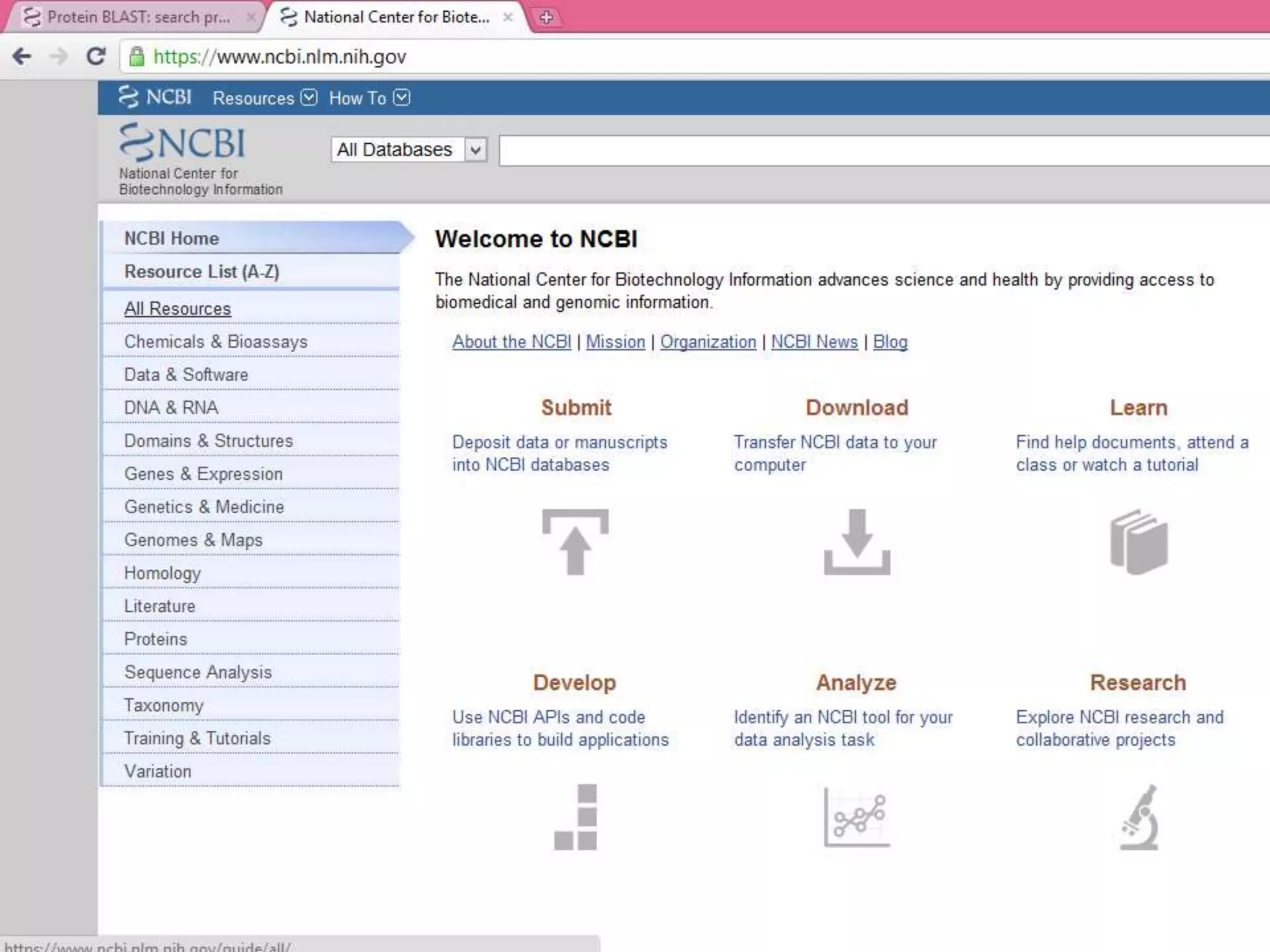Go back with browser back arrow
Screen dimensions: 1270x952
22,56
